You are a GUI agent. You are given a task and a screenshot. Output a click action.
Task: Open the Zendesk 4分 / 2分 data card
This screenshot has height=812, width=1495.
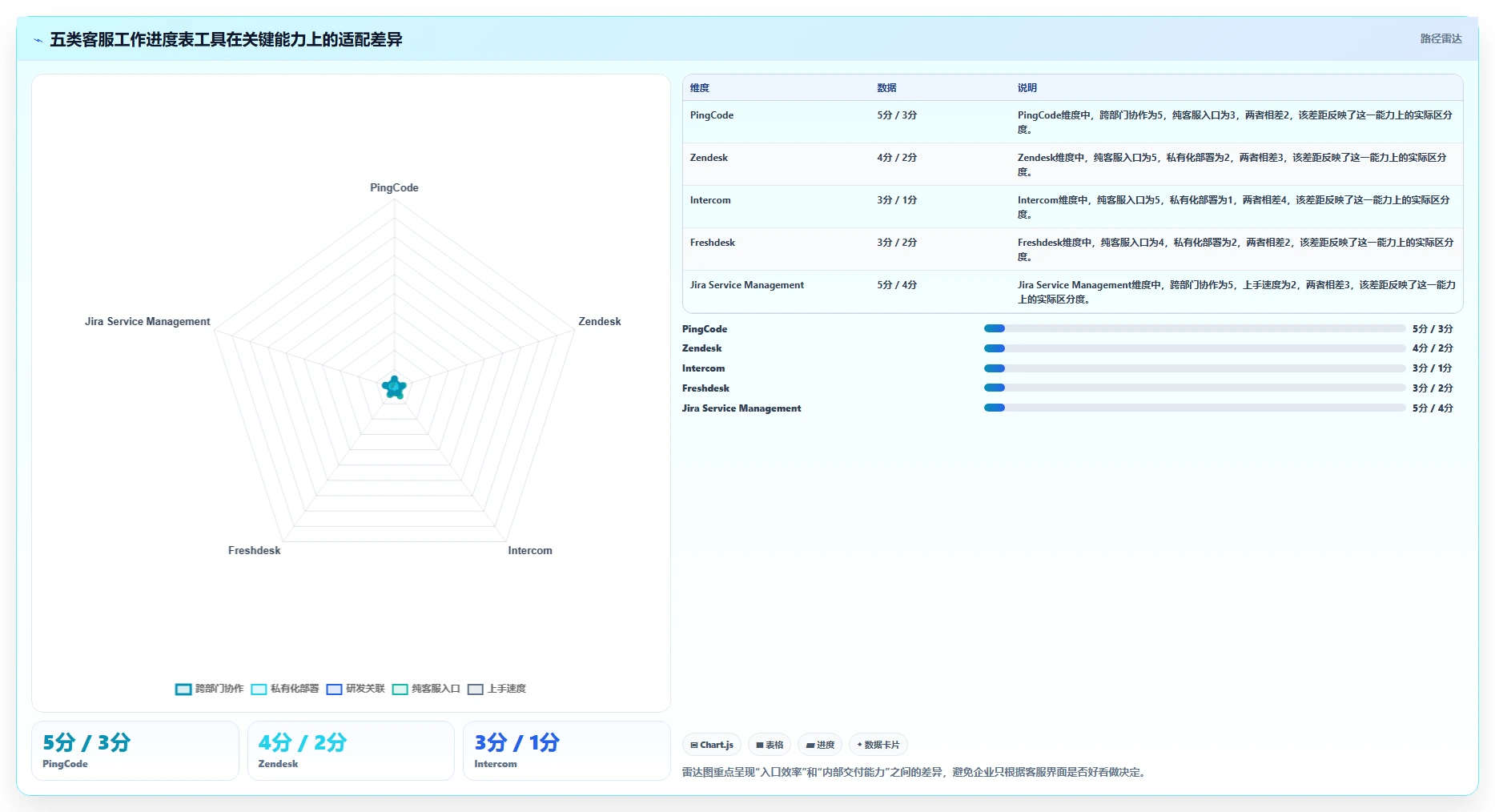[351, 750]
